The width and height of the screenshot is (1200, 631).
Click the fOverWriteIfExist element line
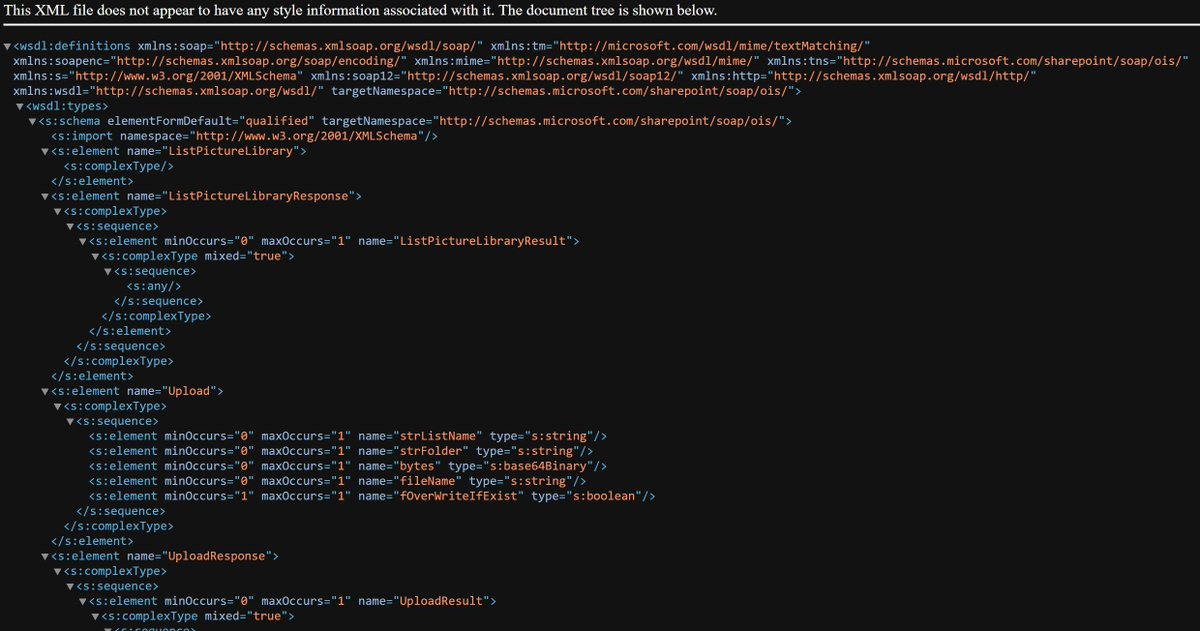372,496
